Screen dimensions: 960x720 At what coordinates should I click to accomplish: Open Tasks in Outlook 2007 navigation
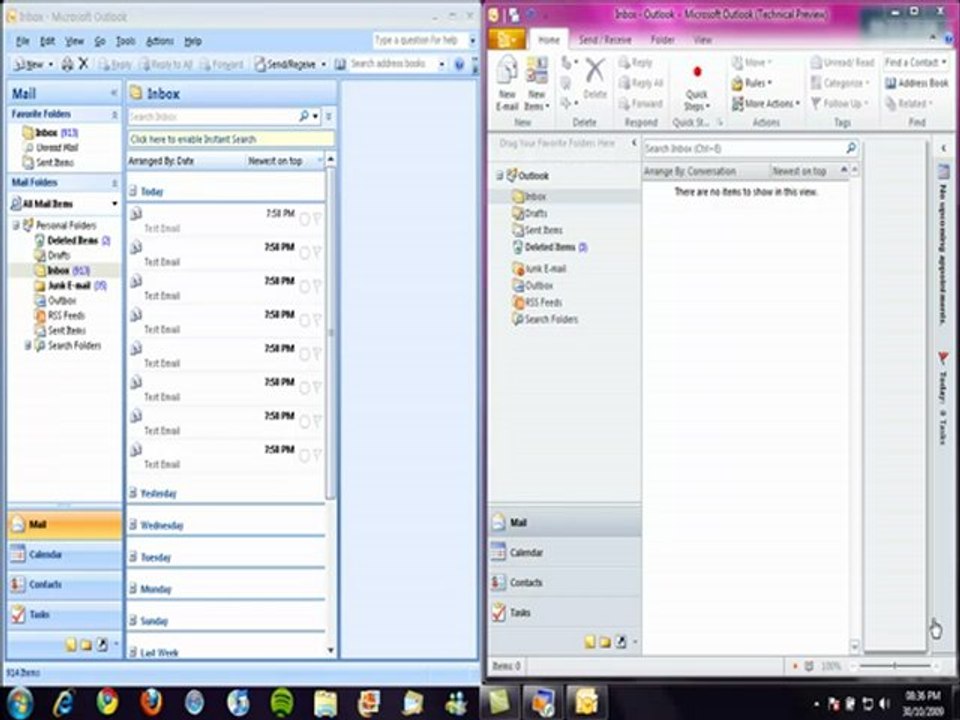point(64,614)
